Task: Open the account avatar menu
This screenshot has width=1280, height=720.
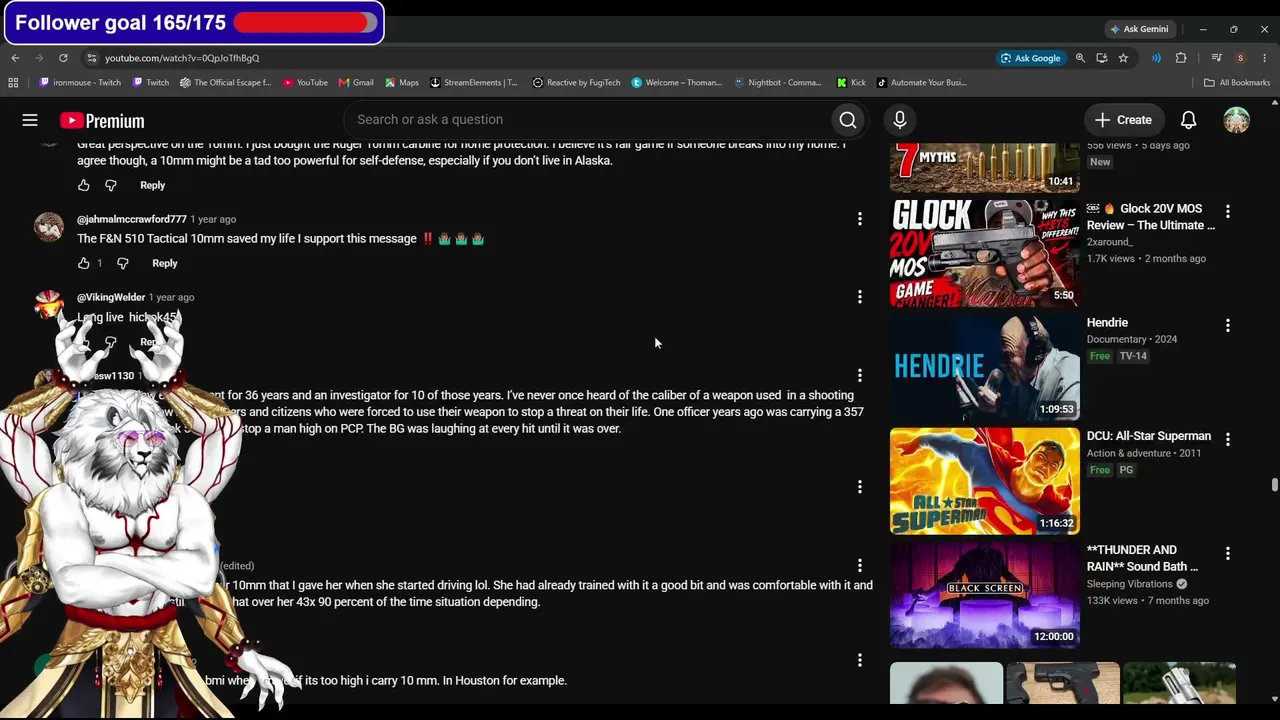Action: pyautogui.click(x=1237, y=120)
